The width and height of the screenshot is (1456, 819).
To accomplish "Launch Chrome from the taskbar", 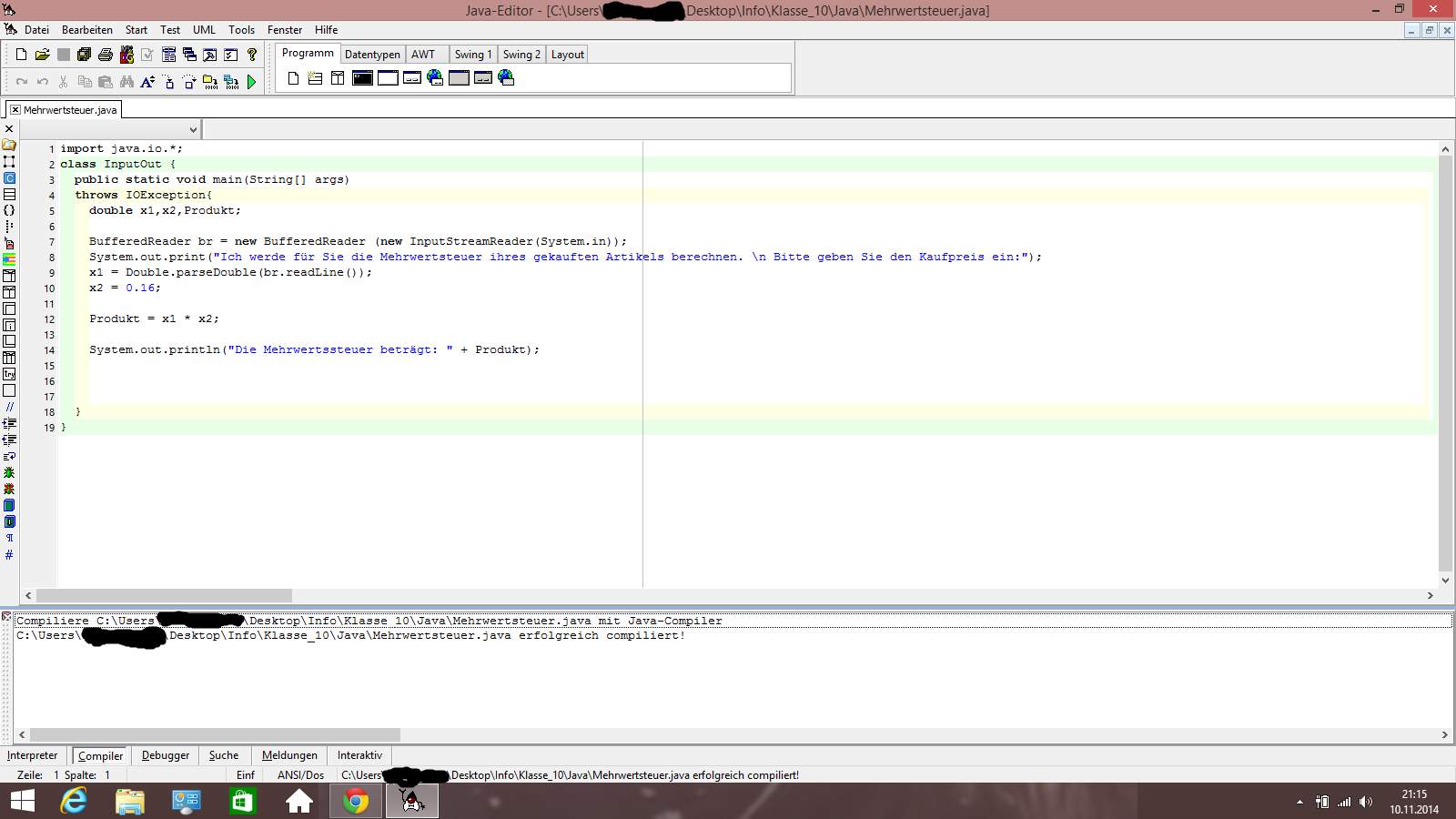I will pyautogui.click(x=355, y=802).
